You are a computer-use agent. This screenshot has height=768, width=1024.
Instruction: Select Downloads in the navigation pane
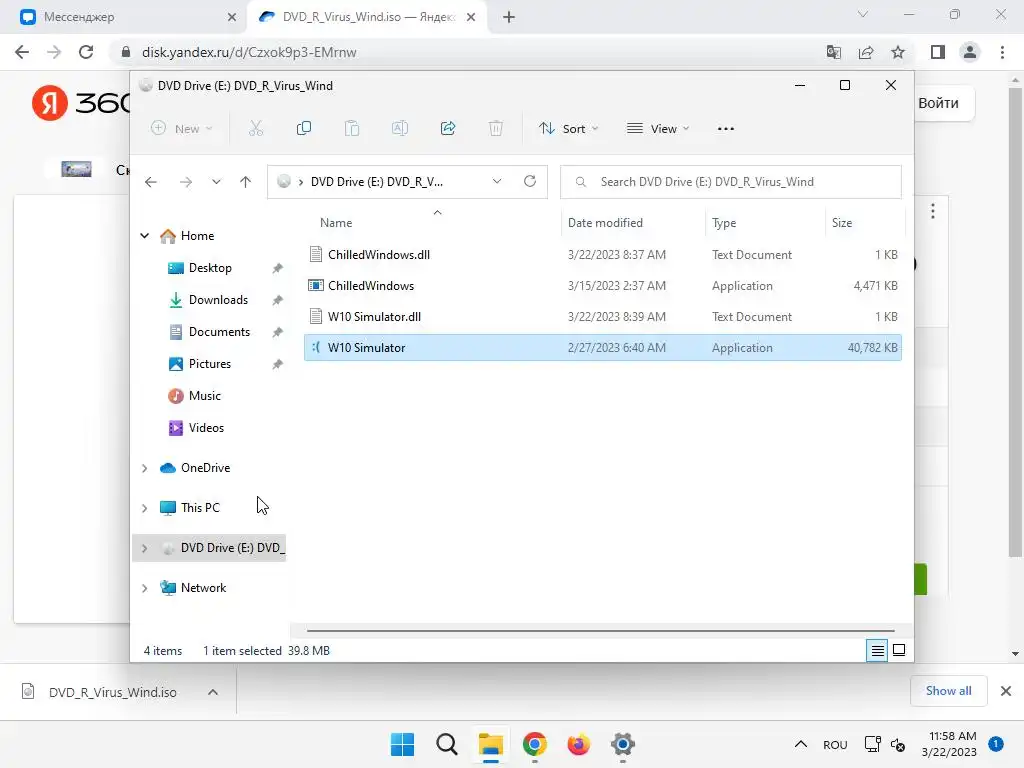tap(217, 300)
